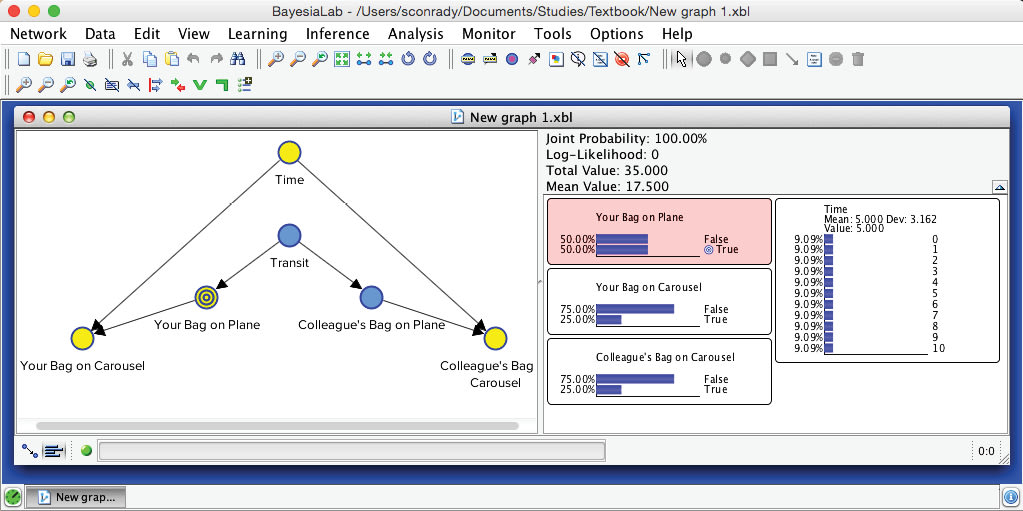Select the Colleague's Bag on Plane node
1023x511 pixels.
(x=371, y=298)
